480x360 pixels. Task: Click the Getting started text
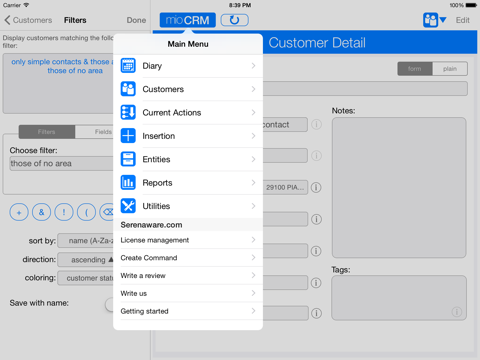(x=144, y=311)
